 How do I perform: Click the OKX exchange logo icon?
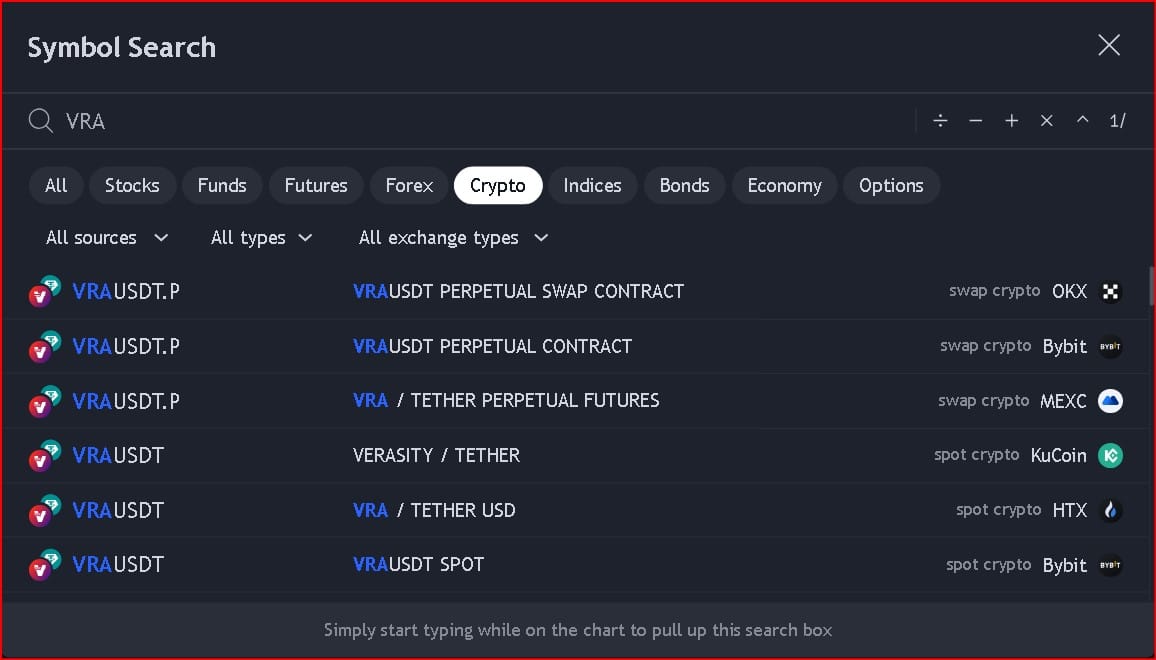click(x=1110, y=292)
